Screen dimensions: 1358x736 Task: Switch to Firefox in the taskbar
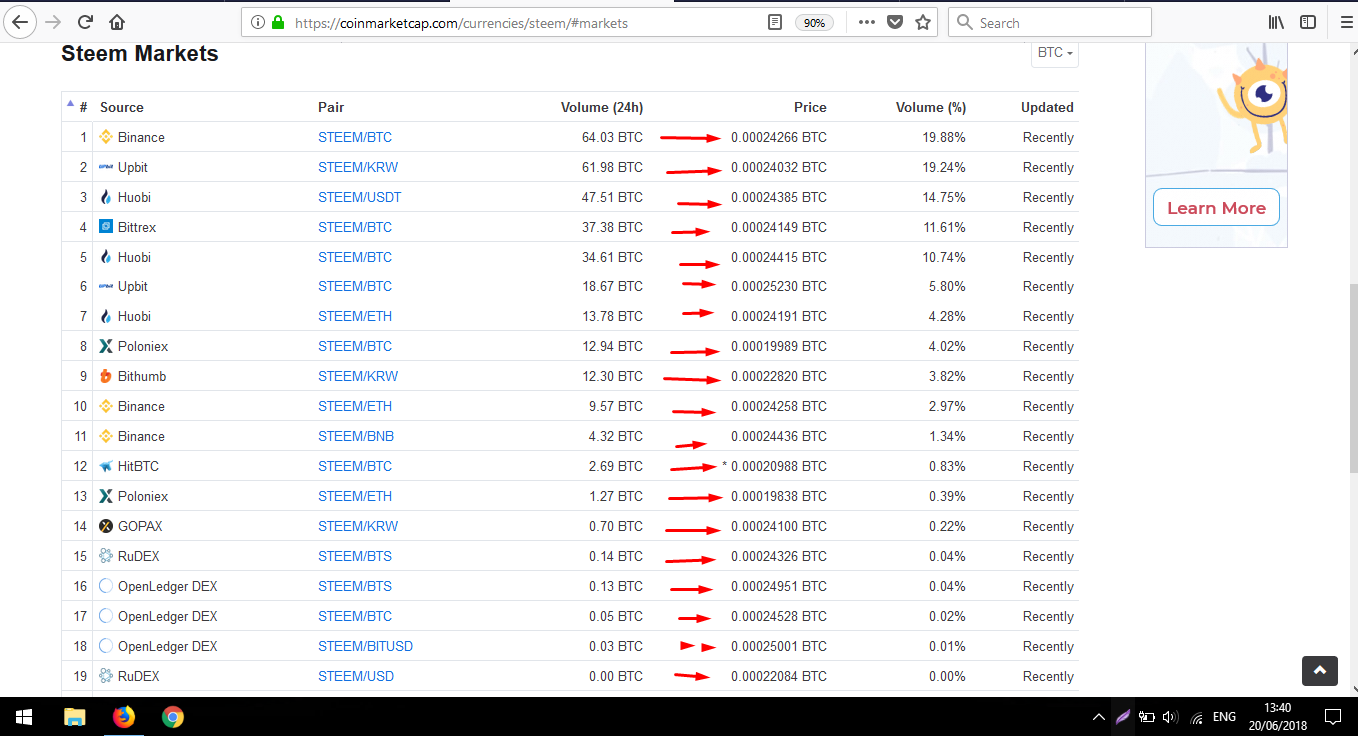tap(123, 717)
